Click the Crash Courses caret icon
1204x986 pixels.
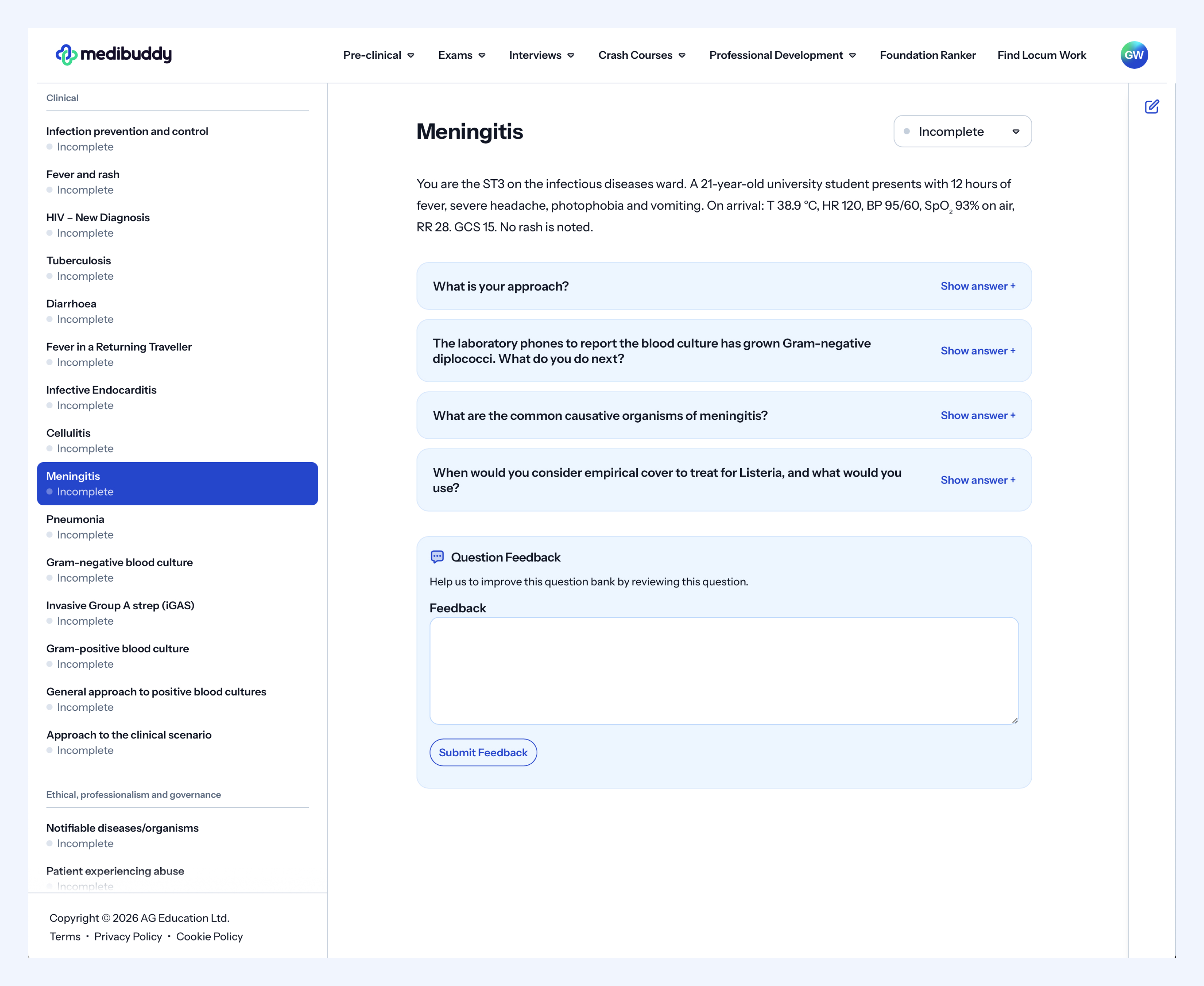(682, 56)
